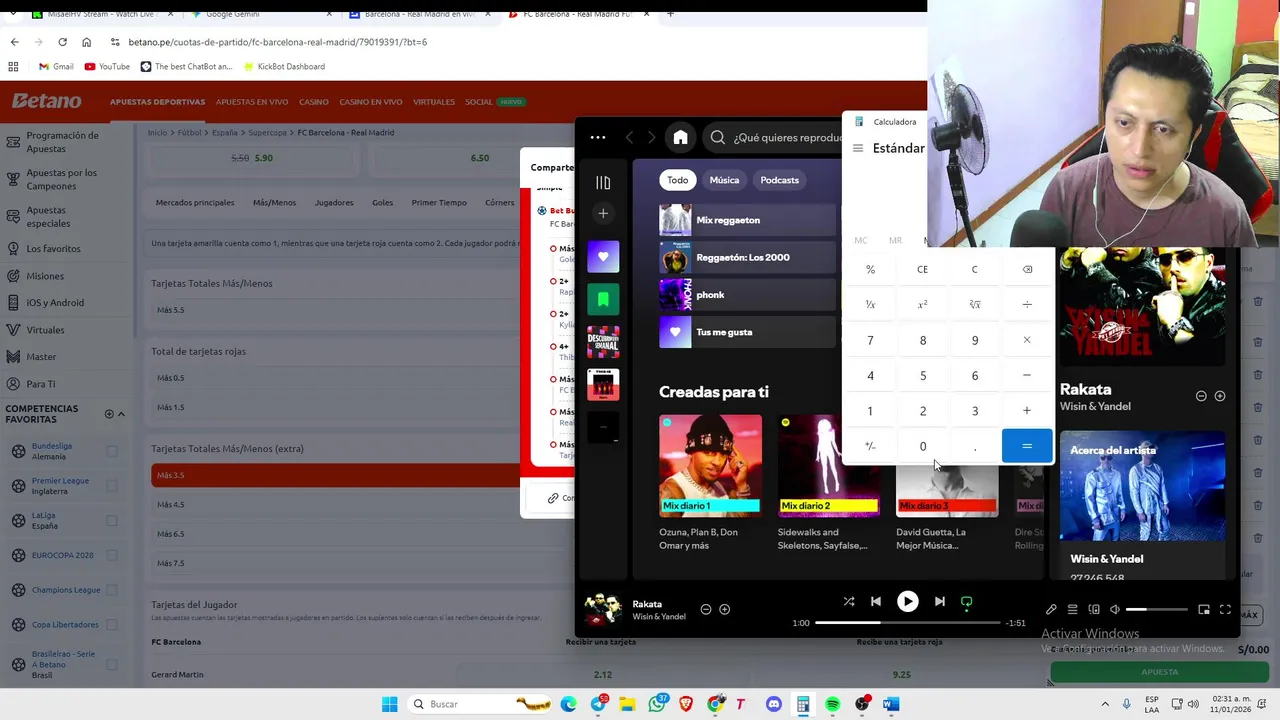Check the Bundesliga favorite checkbox
The image size is (1280, 720).
tap(112, 451)
